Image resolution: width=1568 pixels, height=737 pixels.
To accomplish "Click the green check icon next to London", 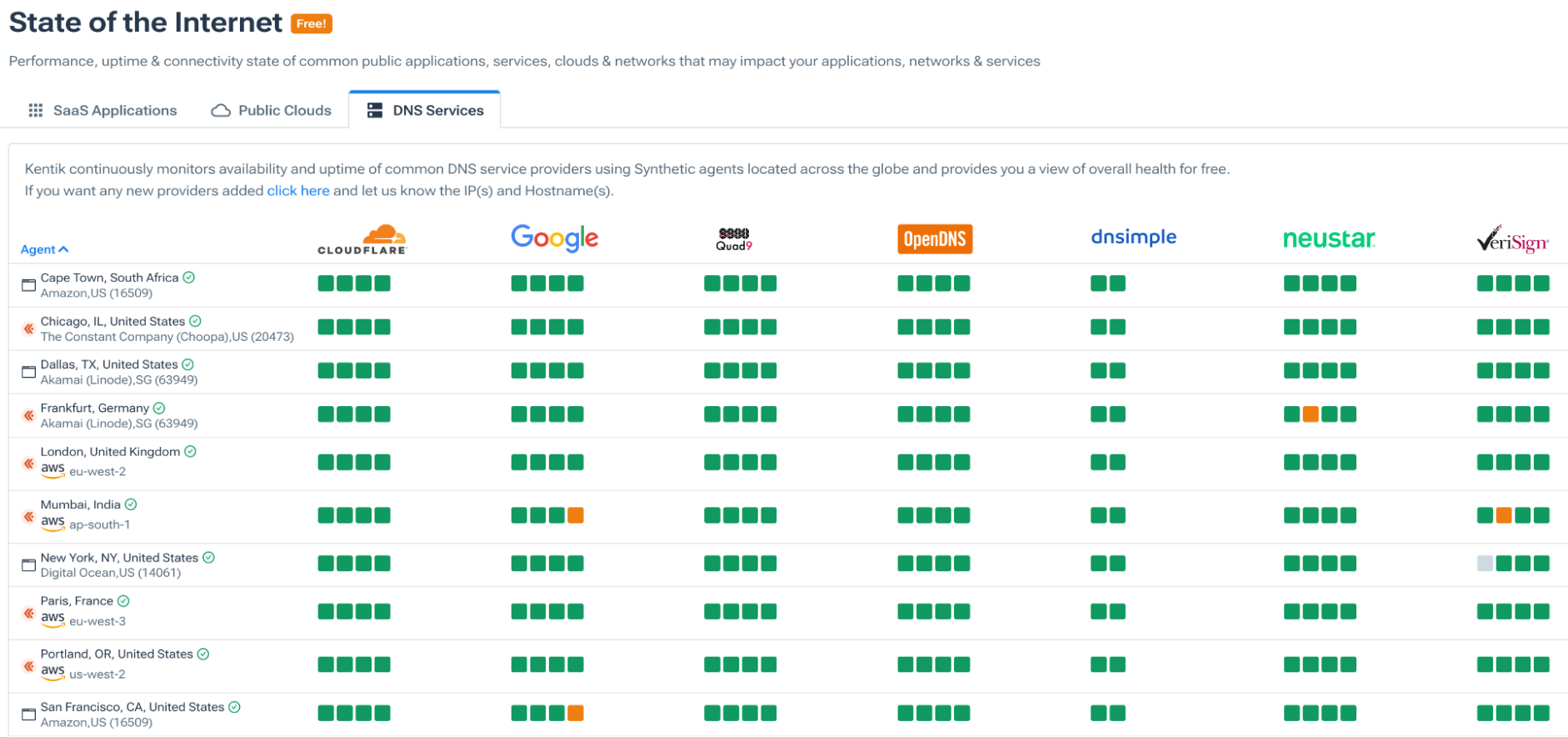I will tap(190, 451).
